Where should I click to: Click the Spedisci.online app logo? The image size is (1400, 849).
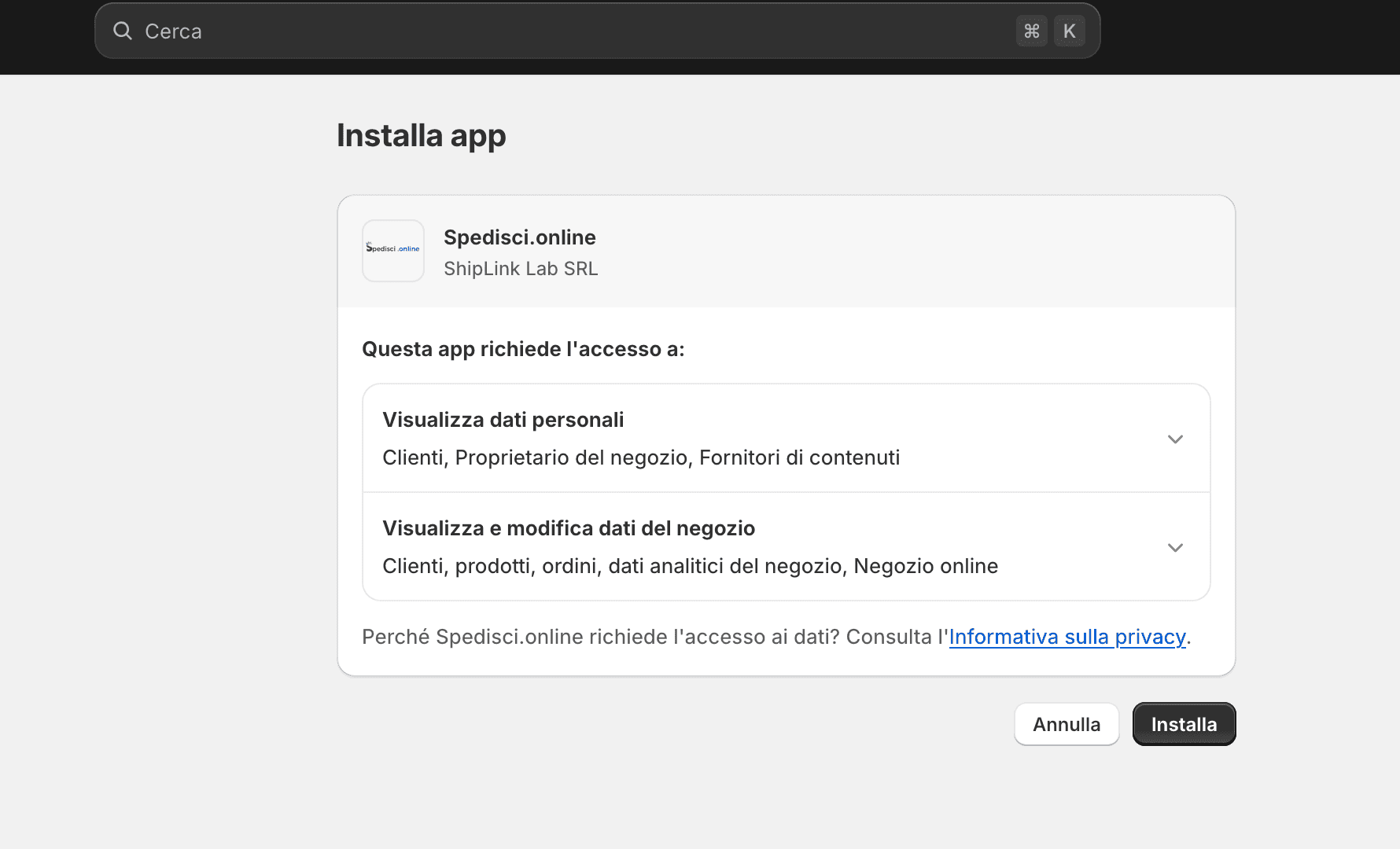[x=393, y=250]
